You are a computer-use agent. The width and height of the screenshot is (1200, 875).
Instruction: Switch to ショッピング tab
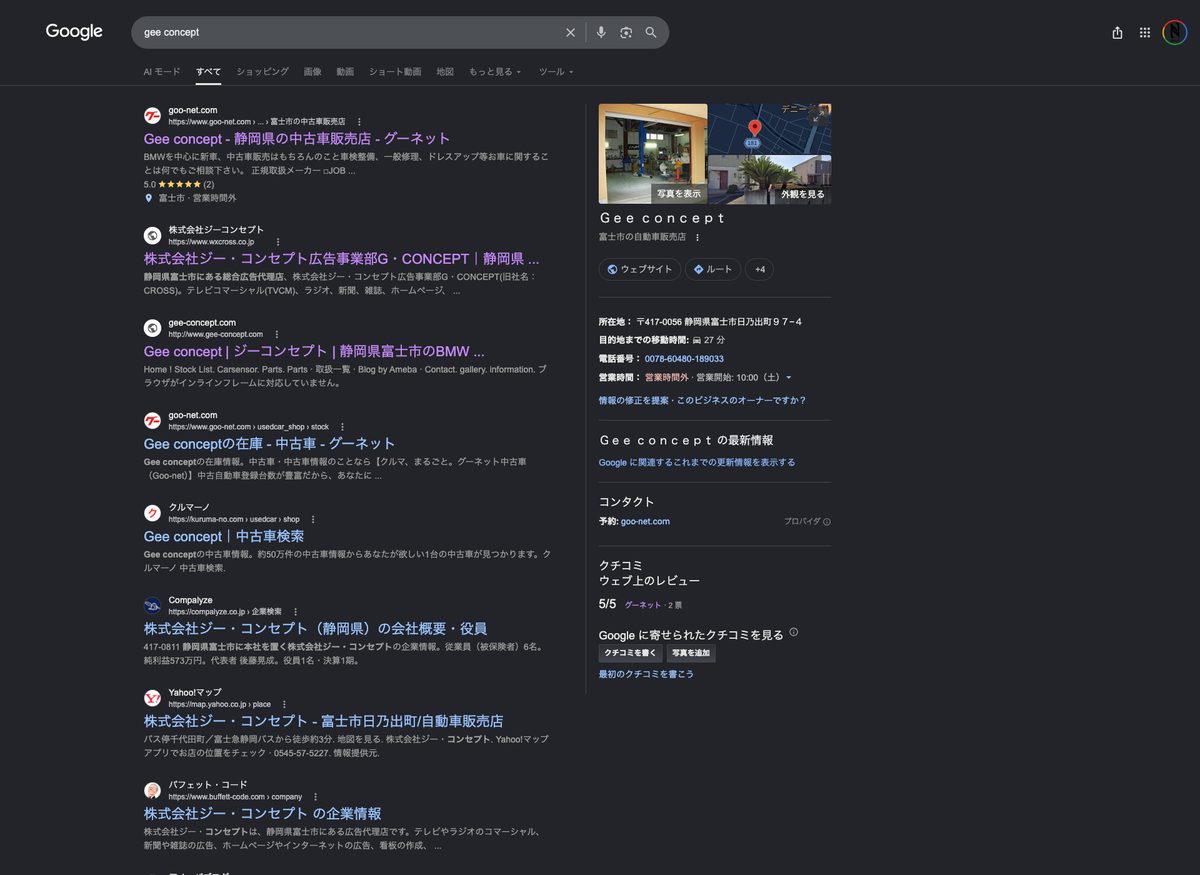(262, 72)
